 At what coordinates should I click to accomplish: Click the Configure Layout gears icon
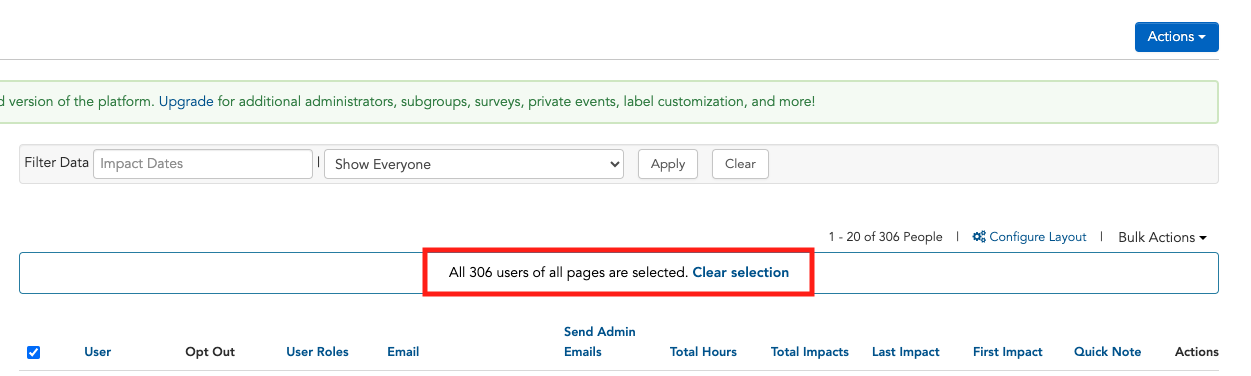[x=980, y=237]
